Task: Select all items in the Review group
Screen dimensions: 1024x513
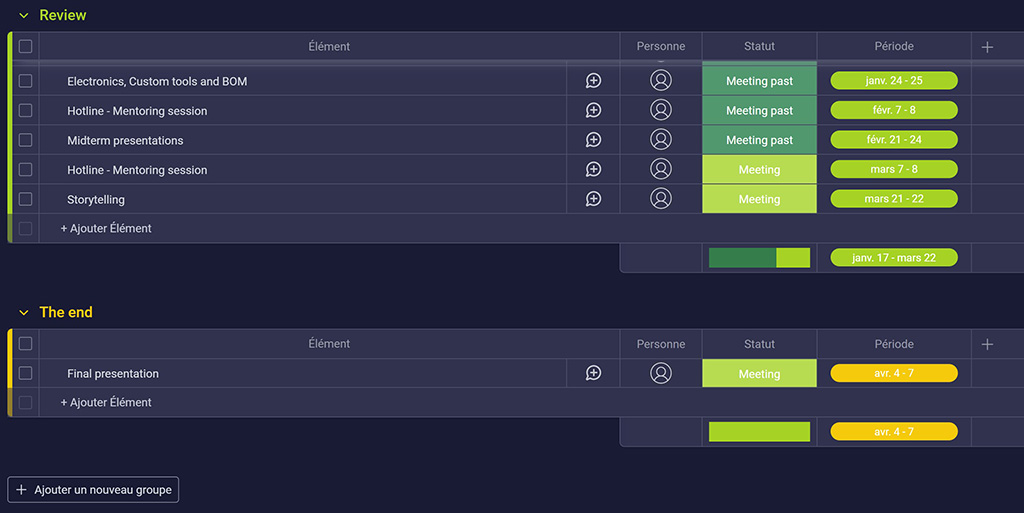Action: coord(25,46)
